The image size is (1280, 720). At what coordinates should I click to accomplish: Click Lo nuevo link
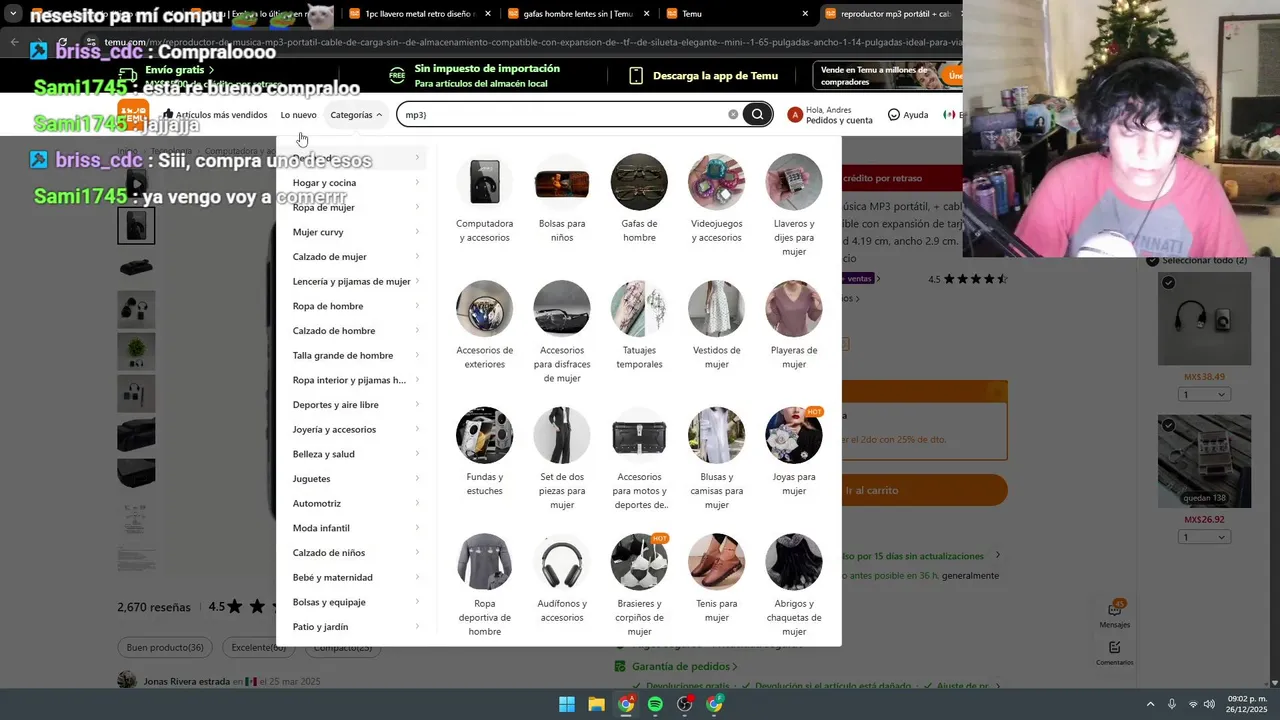coord(298,115)
